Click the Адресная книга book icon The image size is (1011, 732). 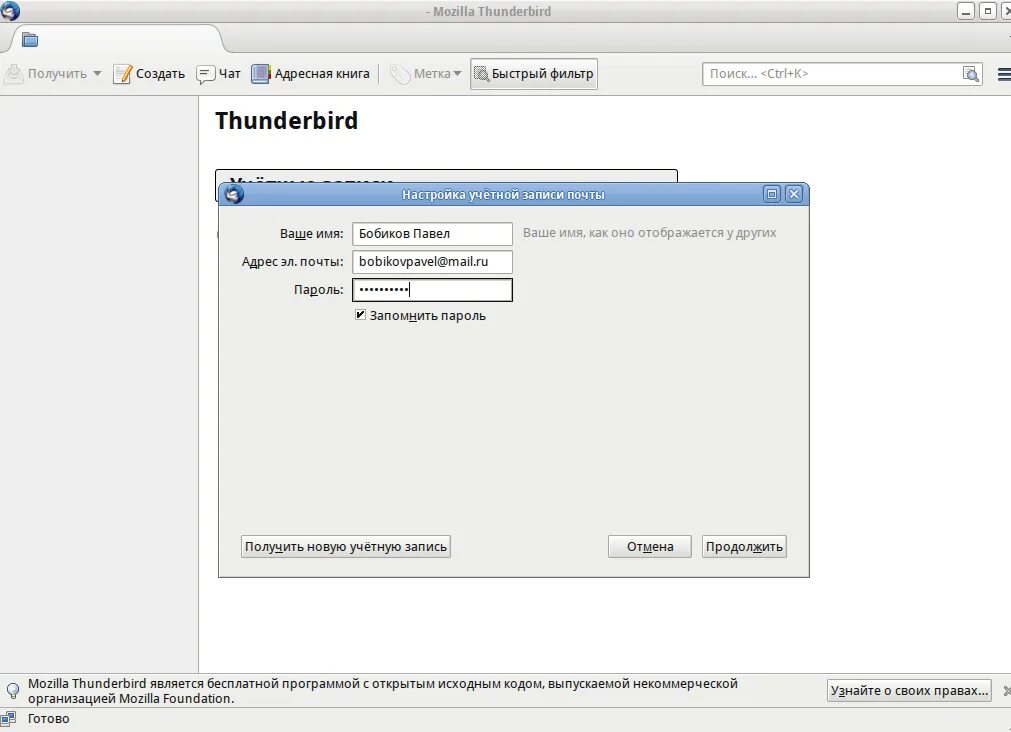pyautogui.click(x=260, y=74)
